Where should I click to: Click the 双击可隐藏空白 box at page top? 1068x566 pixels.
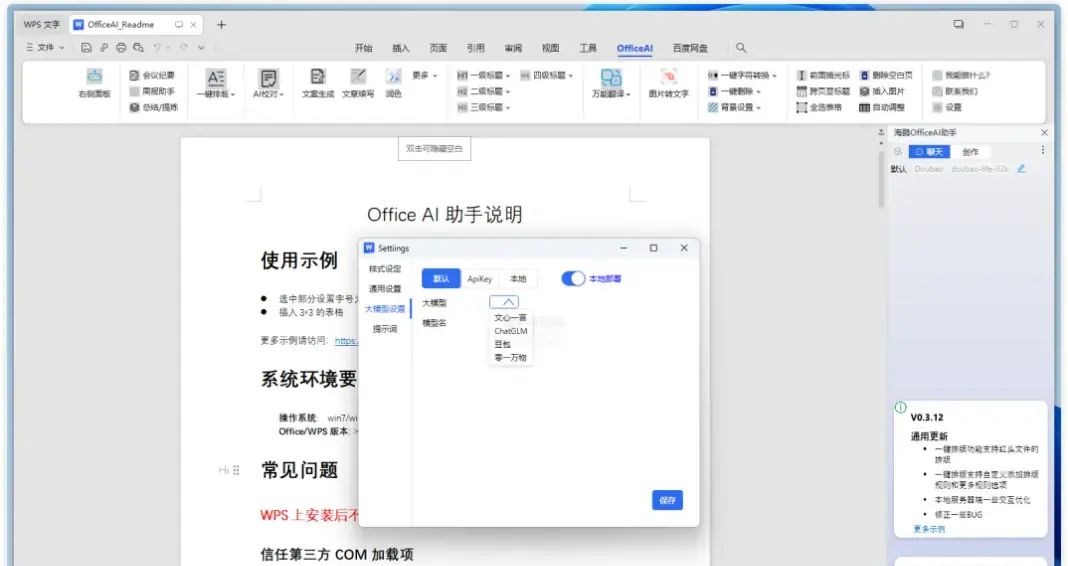(x=435, y=148)
